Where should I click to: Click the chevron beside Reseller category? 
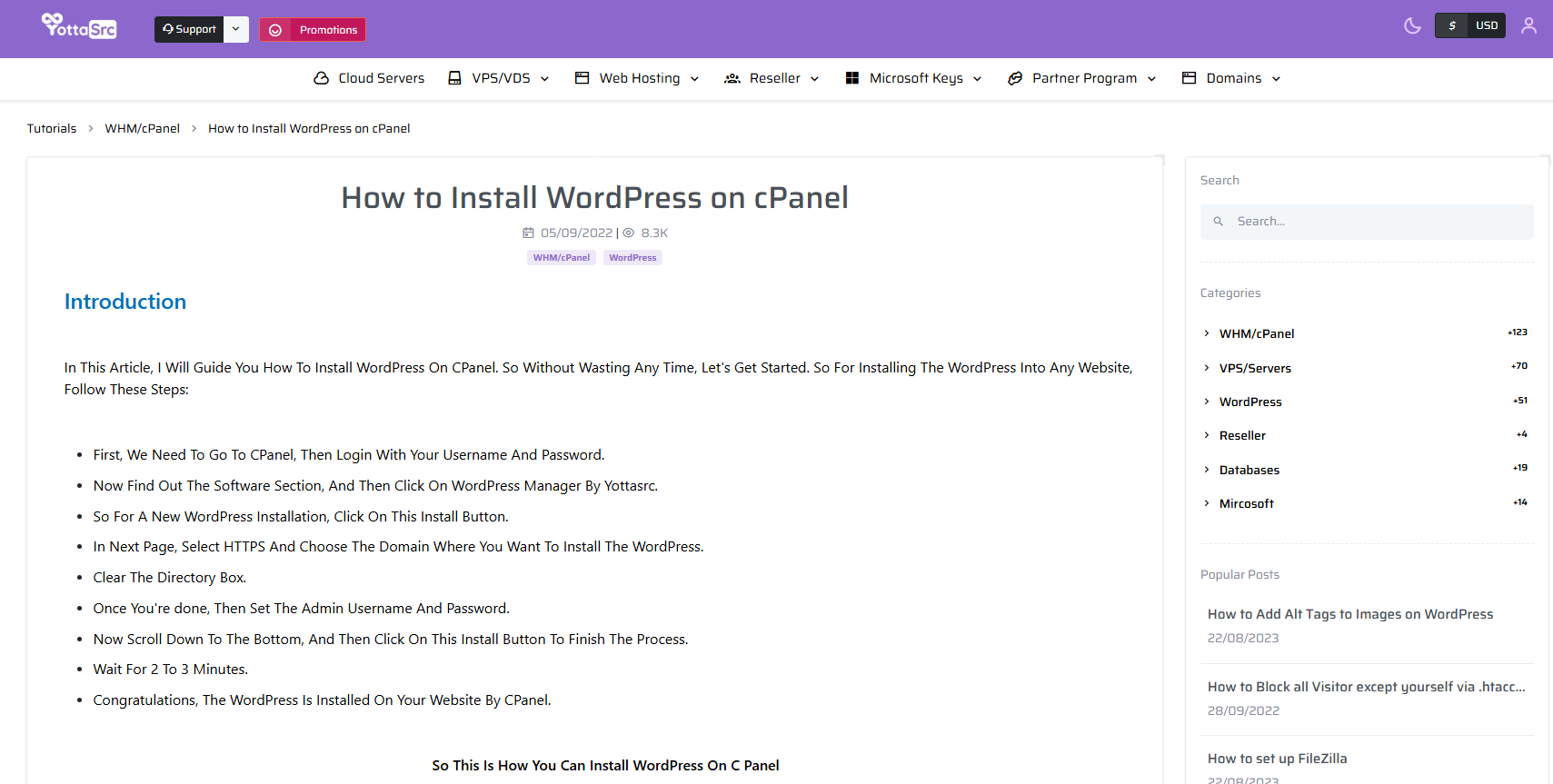(x=1207, y=435)
